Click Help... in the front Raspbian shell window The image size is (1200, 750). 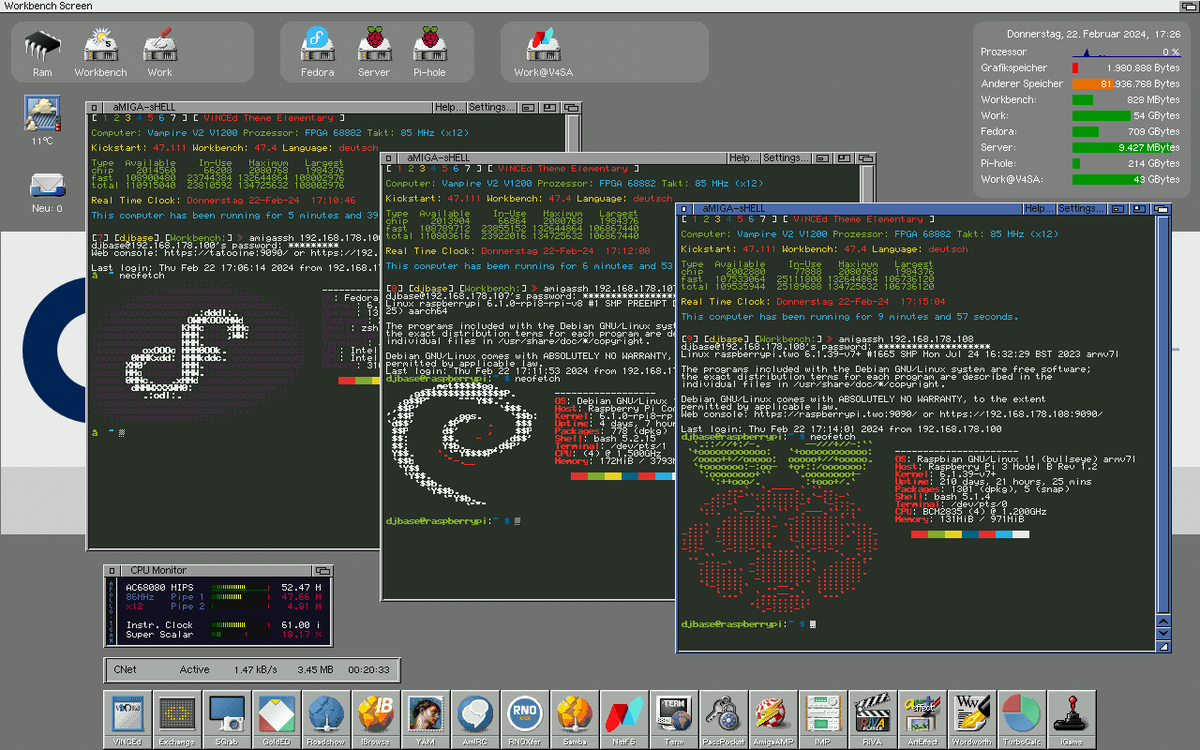point(1040,208)
